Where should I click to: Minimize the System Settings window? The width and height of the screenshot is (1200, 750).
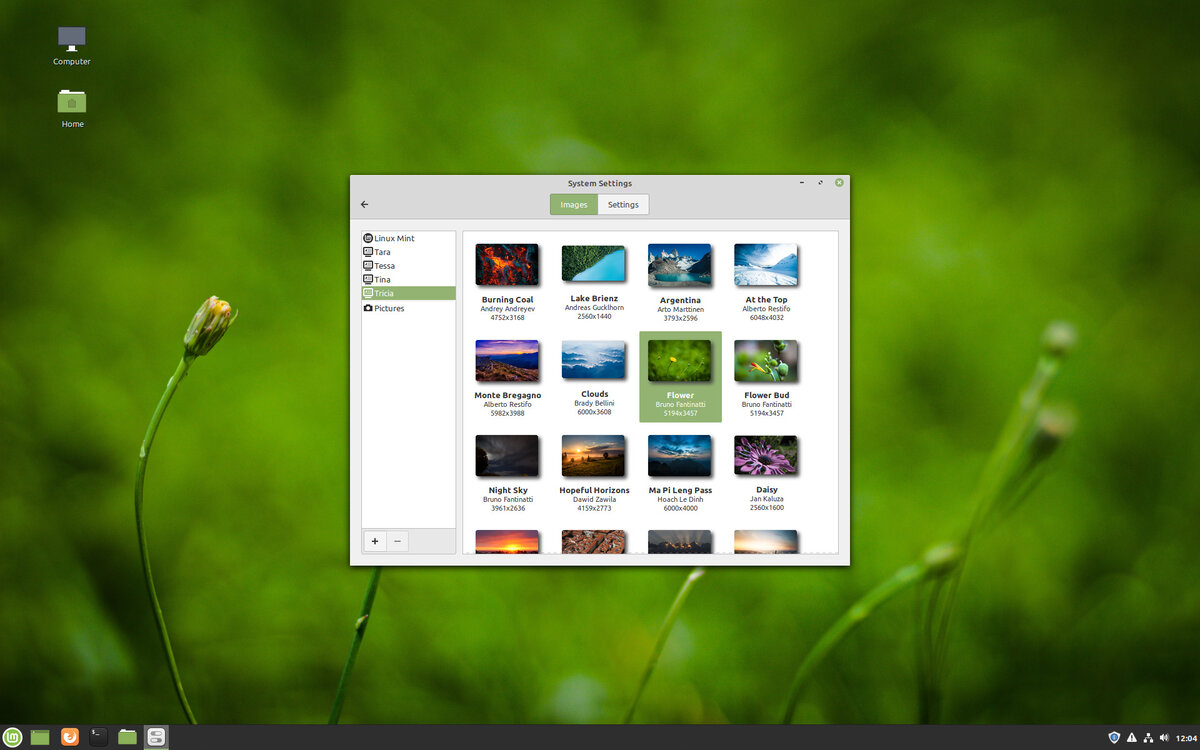(802, 182)
